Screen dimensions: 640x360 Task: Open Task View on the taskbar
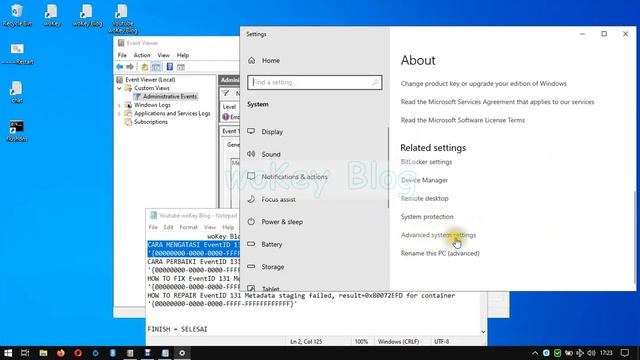(x=25, y=353)
